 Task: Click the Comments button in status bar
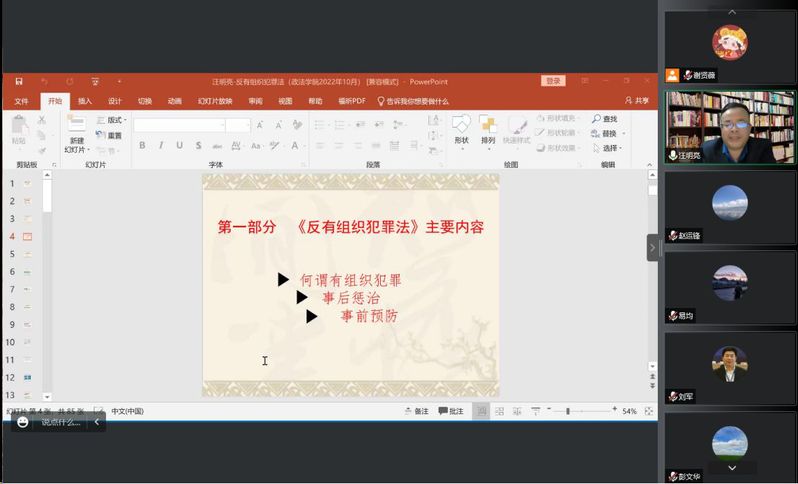pyautogui.click(x=451, y=411)
